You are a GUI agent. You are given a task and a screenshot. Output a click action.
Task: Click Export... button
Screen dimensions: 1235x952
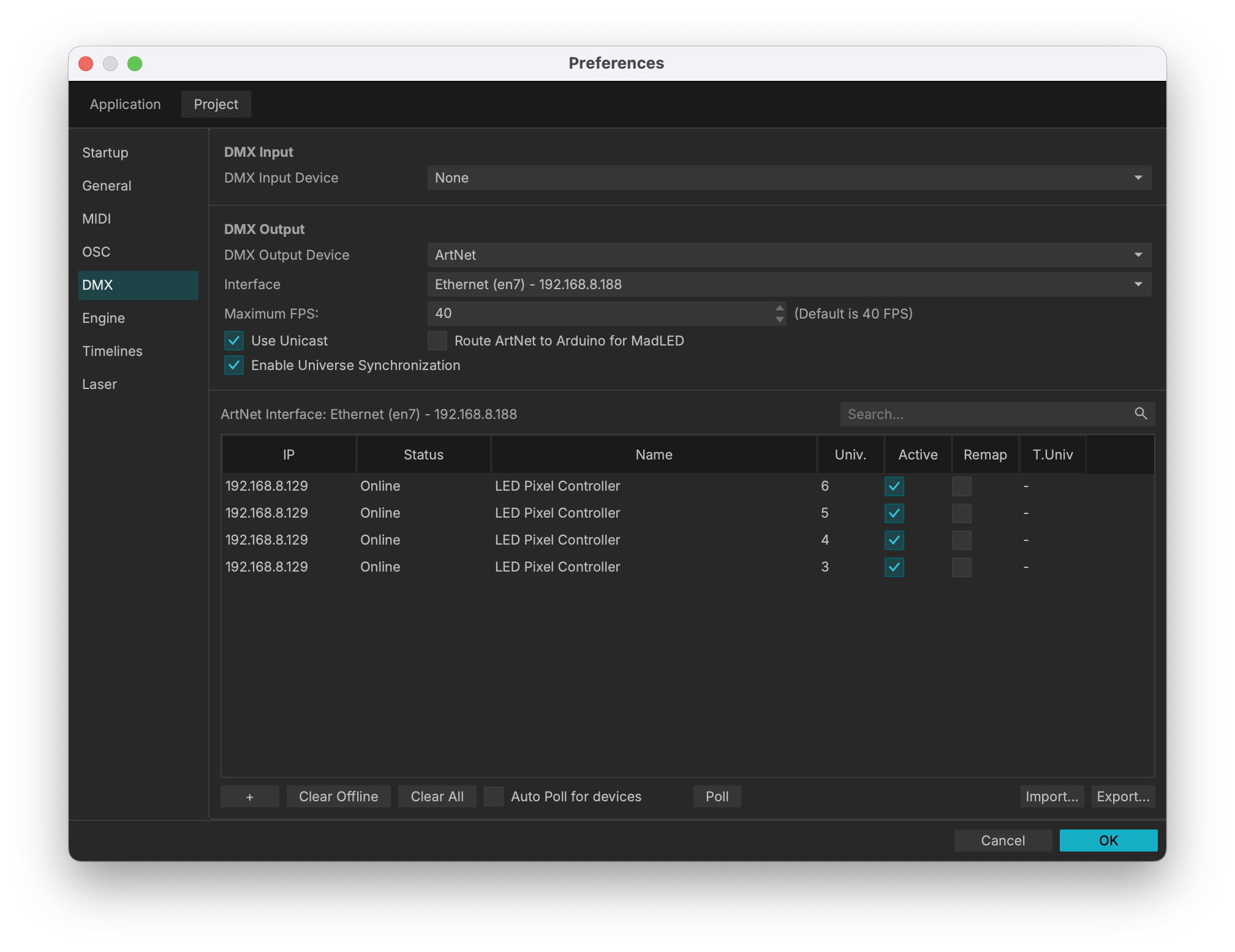pyautogui.click(x=1123, y=796)
